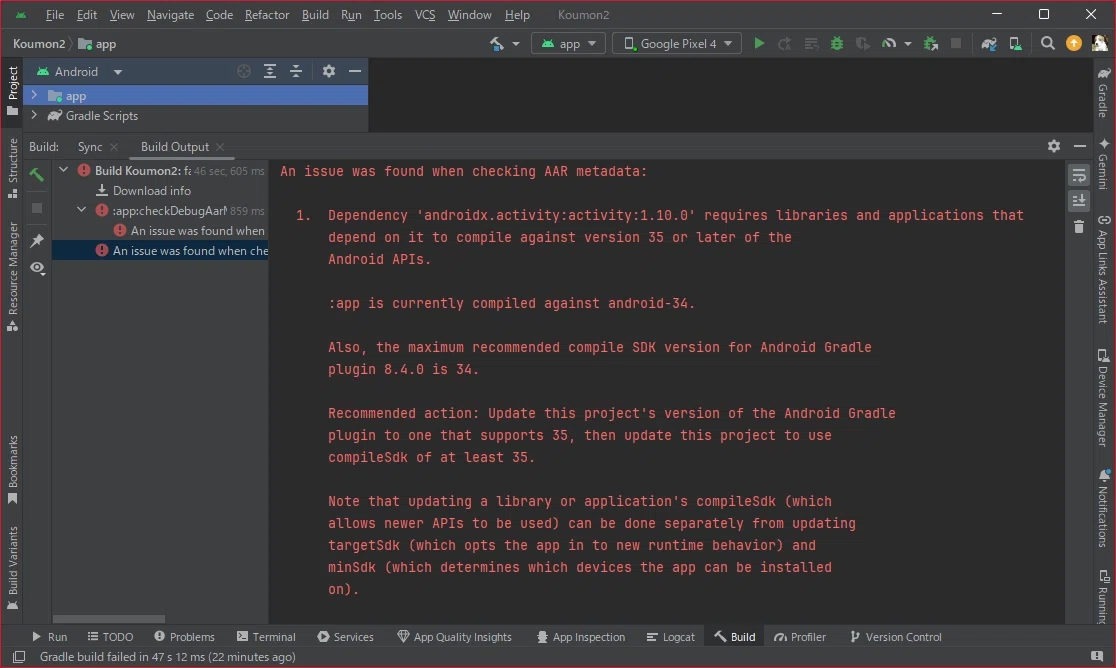The image size is (1116, 668).
Task: Start debugging with the bug icon
Action: pos(837,43)
